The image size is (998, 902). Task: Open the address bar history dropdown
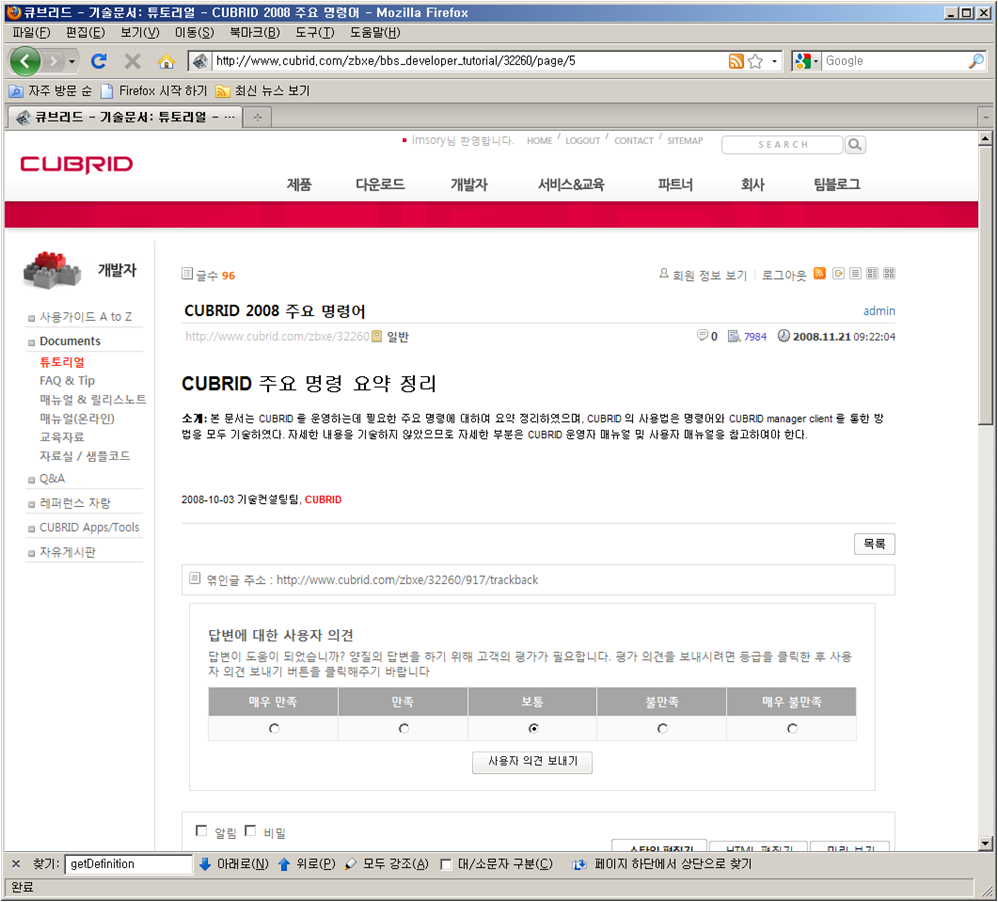[x=774, y=61]
